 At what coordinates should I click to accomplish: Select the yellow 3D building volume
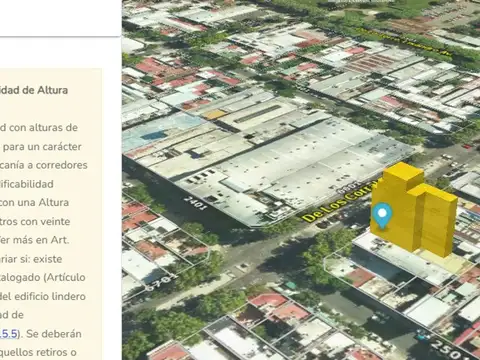click(x=413, y=210)
